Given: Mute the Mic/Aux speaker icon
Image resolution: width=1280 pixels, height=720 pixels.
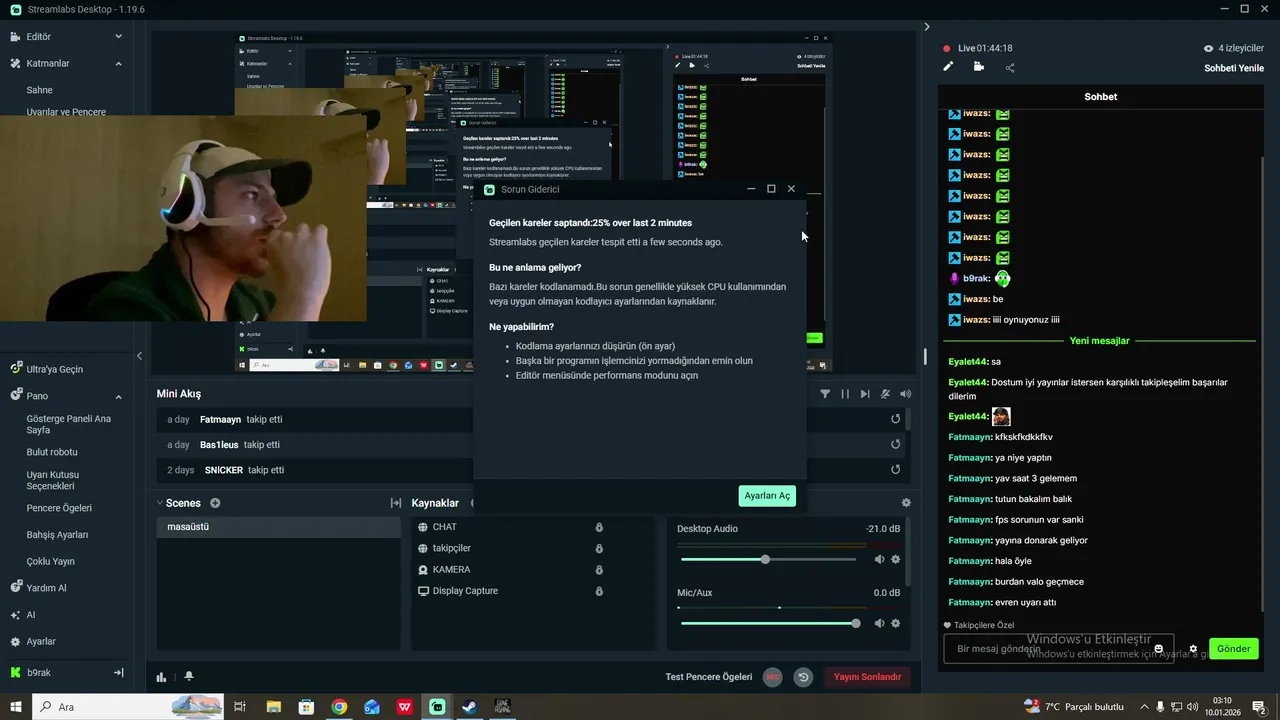Looking at the screenshot, I should click(x=879, y=623).
